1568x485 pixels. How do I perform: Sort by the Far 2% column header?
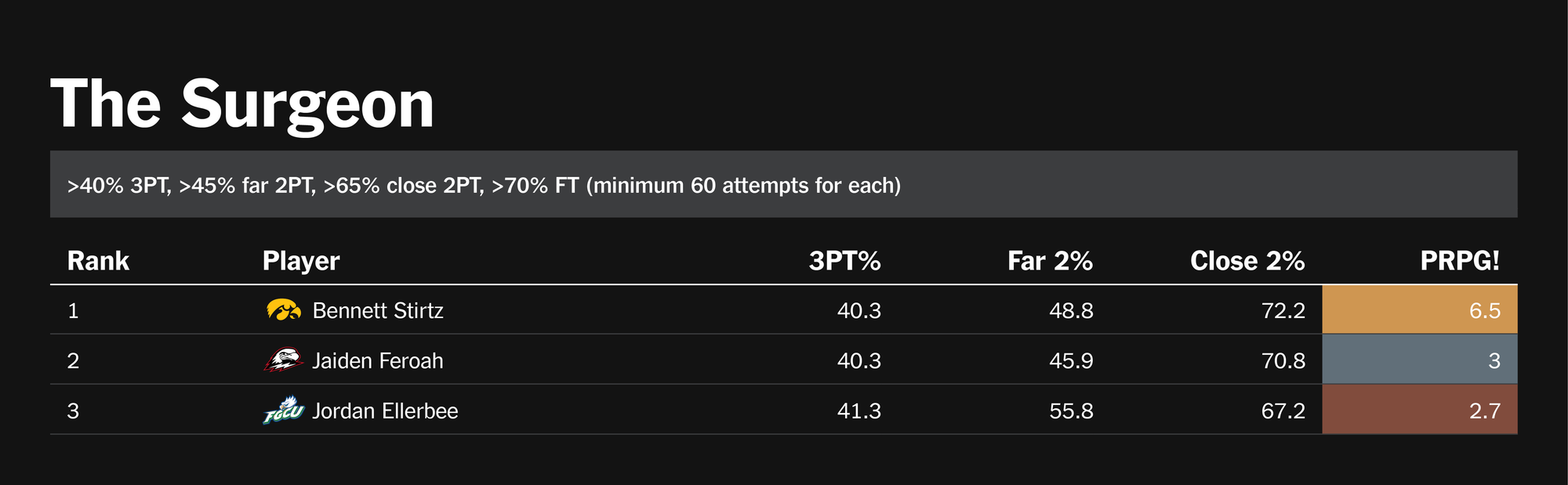coord(1050,261)
